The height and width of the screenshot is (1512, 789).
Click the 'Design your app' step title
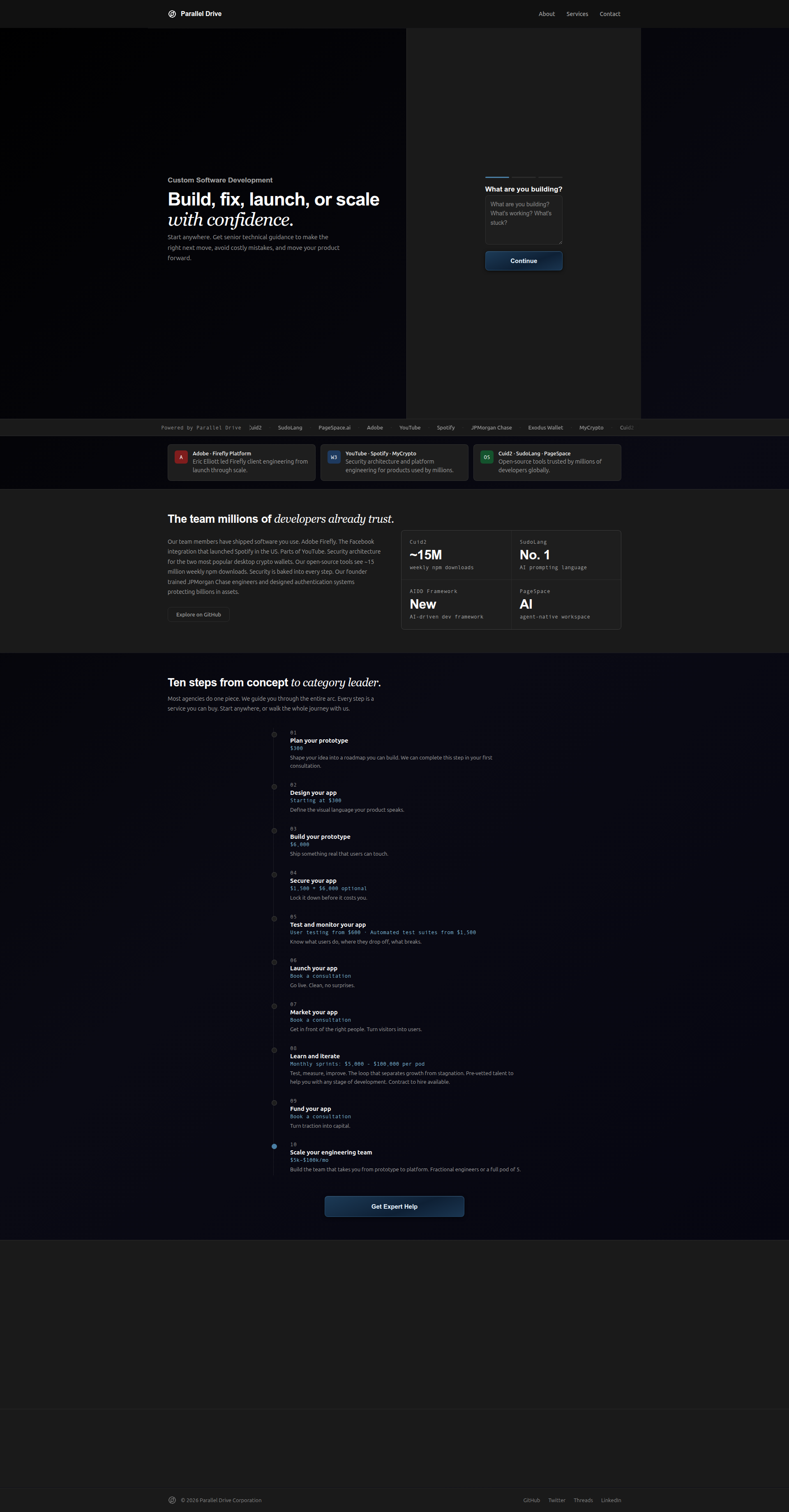point(314,793)
